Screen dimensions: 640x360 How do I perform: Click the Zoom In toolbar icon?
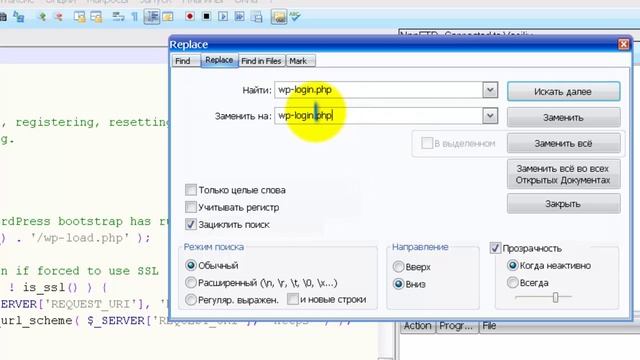(x=42, y=16)
